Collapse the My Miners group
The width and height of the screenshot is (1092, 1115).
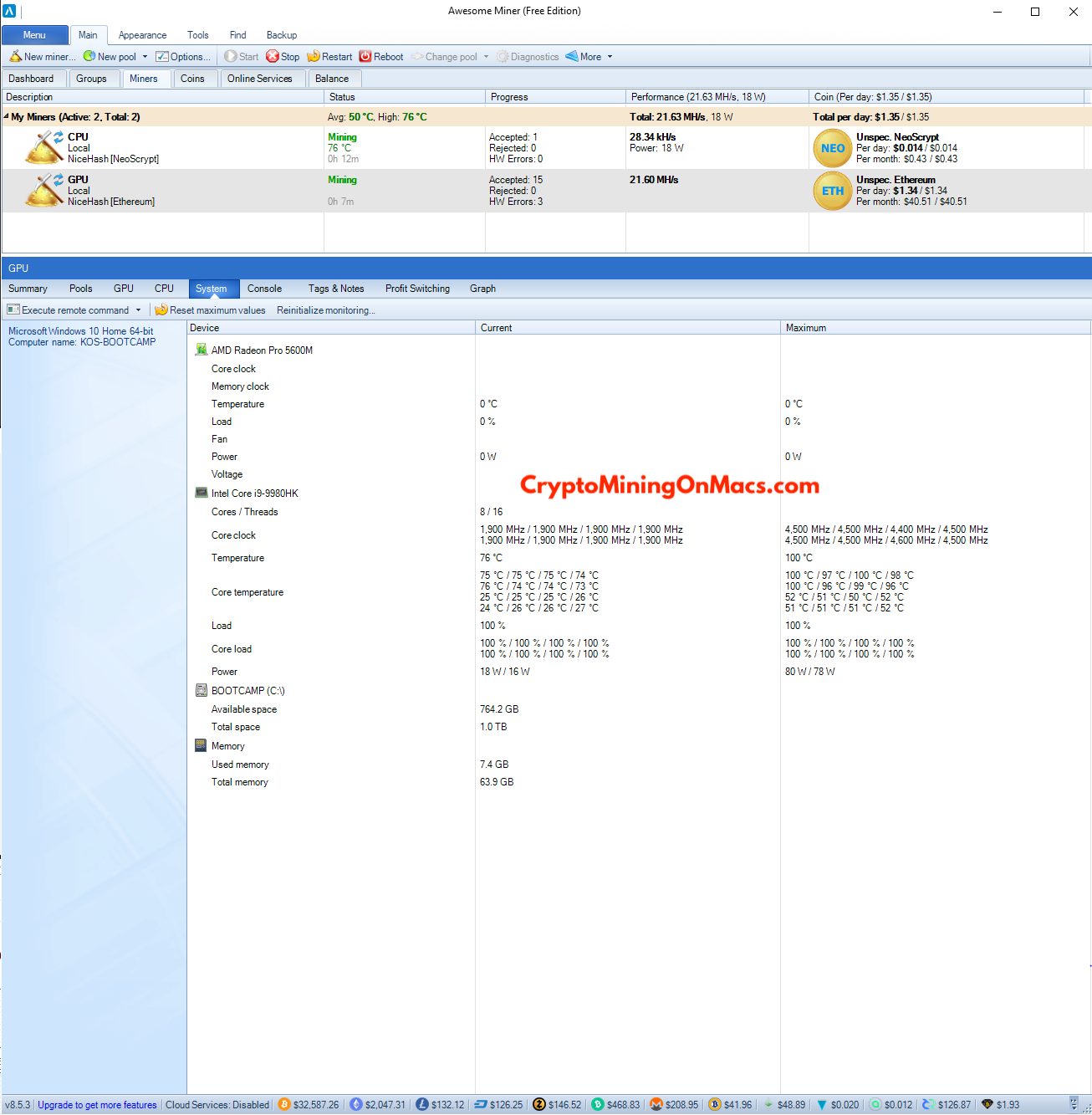[x=6, y=116]
